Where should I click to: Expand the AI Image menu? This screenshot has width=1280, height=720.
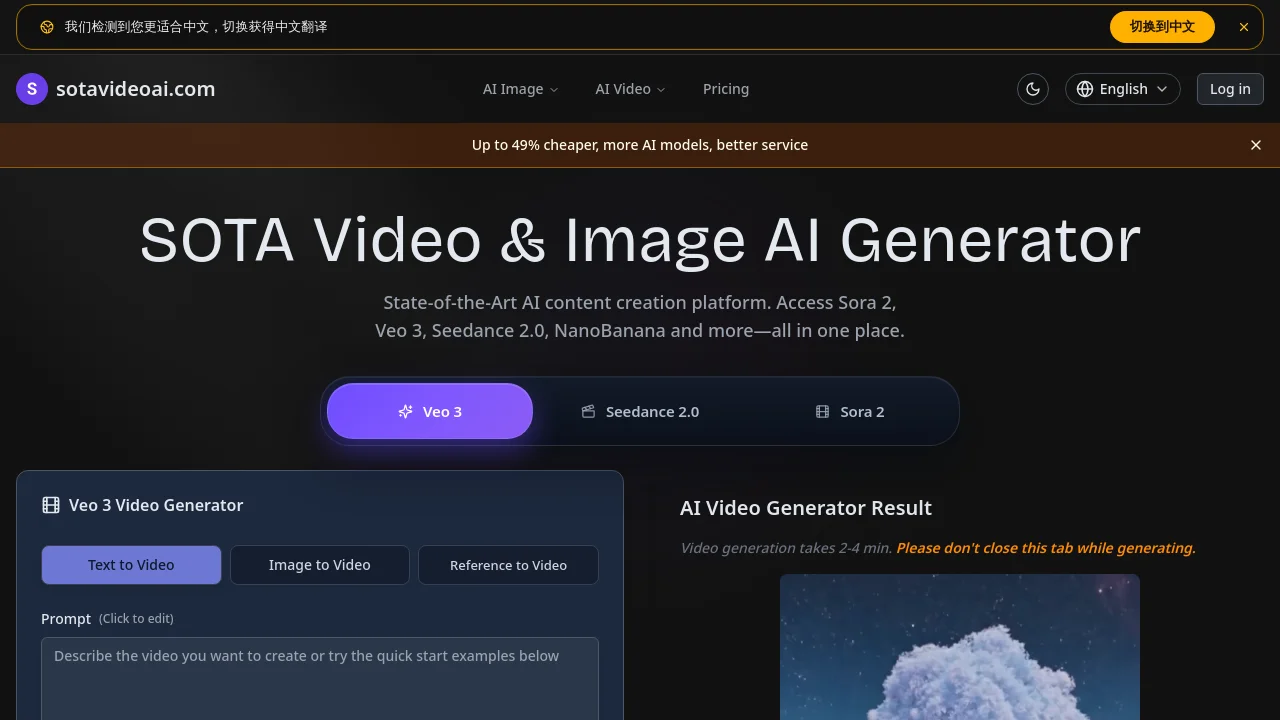(x=520, y=89)
